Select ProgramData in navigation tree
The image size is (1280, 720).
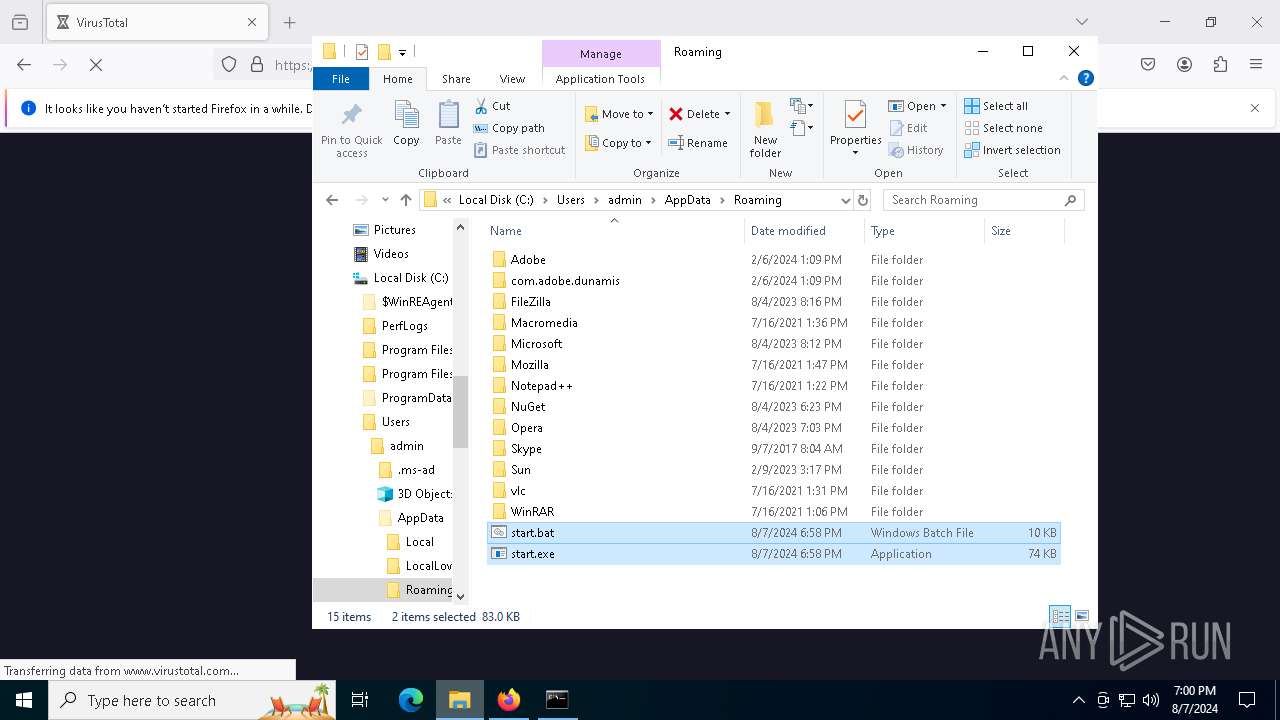point(406,398)
